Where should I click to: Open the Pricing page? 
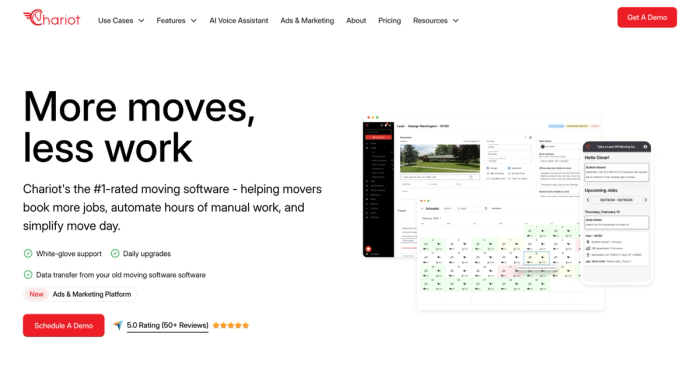pyautogui.click(x=389, y=21)
